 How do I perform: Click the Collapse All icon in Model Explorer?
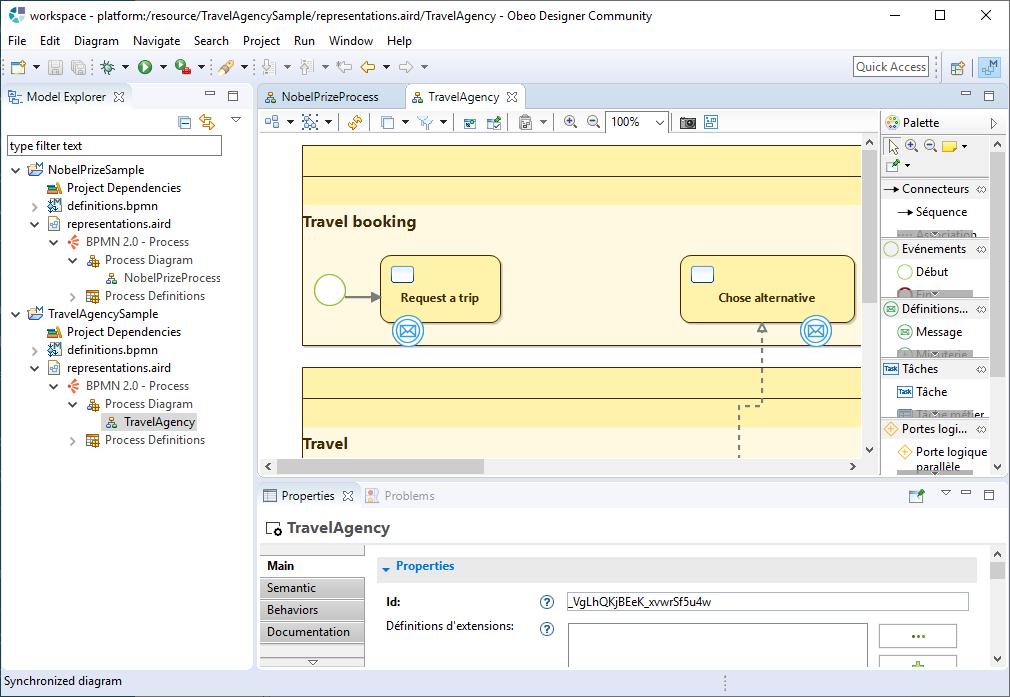point(185,122)
